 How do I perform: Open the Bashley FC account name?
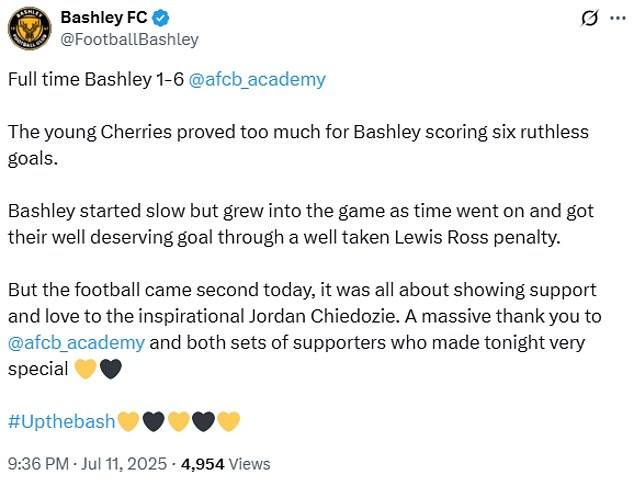(x=104, y=18)
